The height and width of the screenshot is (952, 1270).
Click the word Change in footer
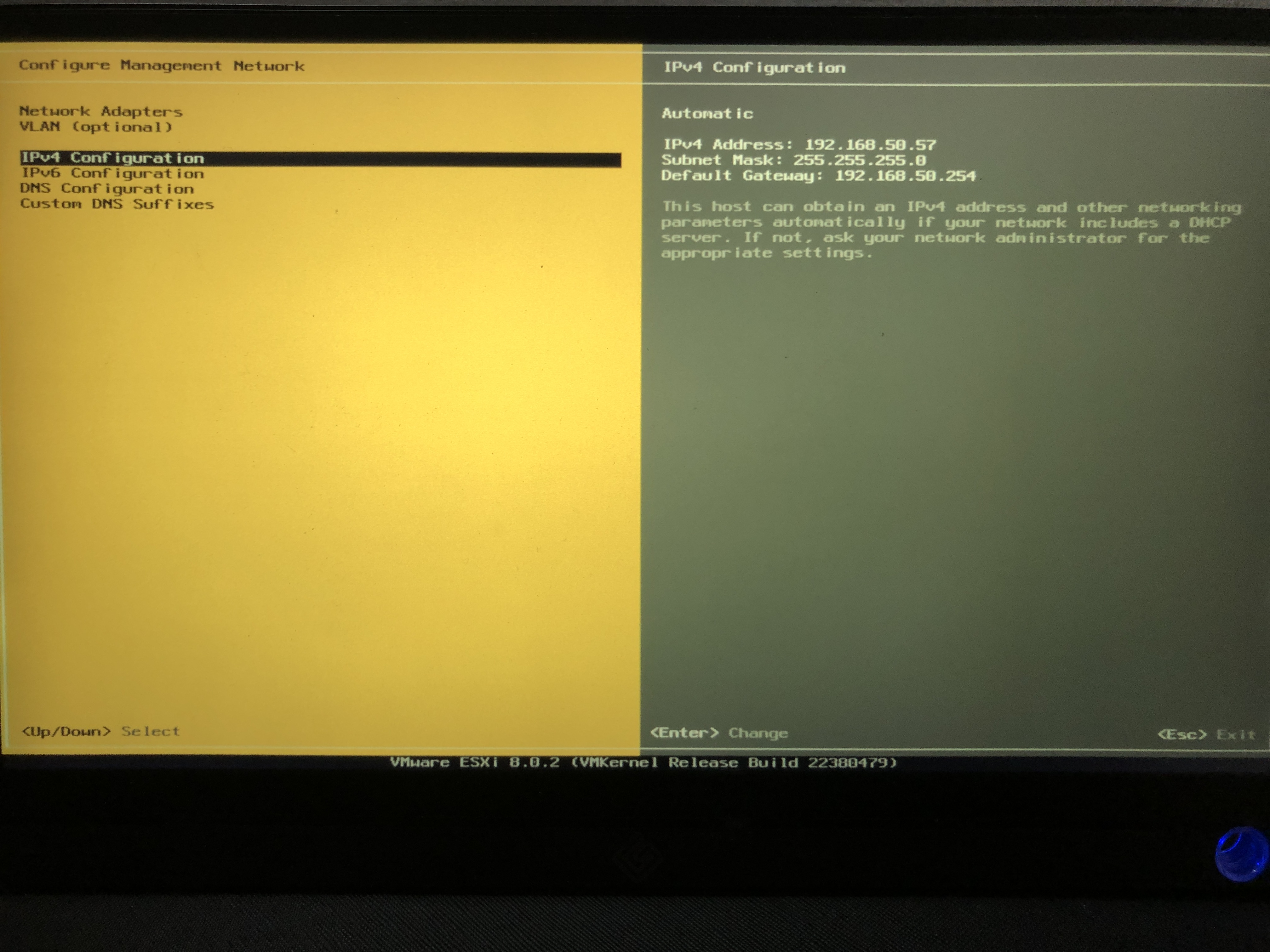pyautogui.click(x=758, y=734)
